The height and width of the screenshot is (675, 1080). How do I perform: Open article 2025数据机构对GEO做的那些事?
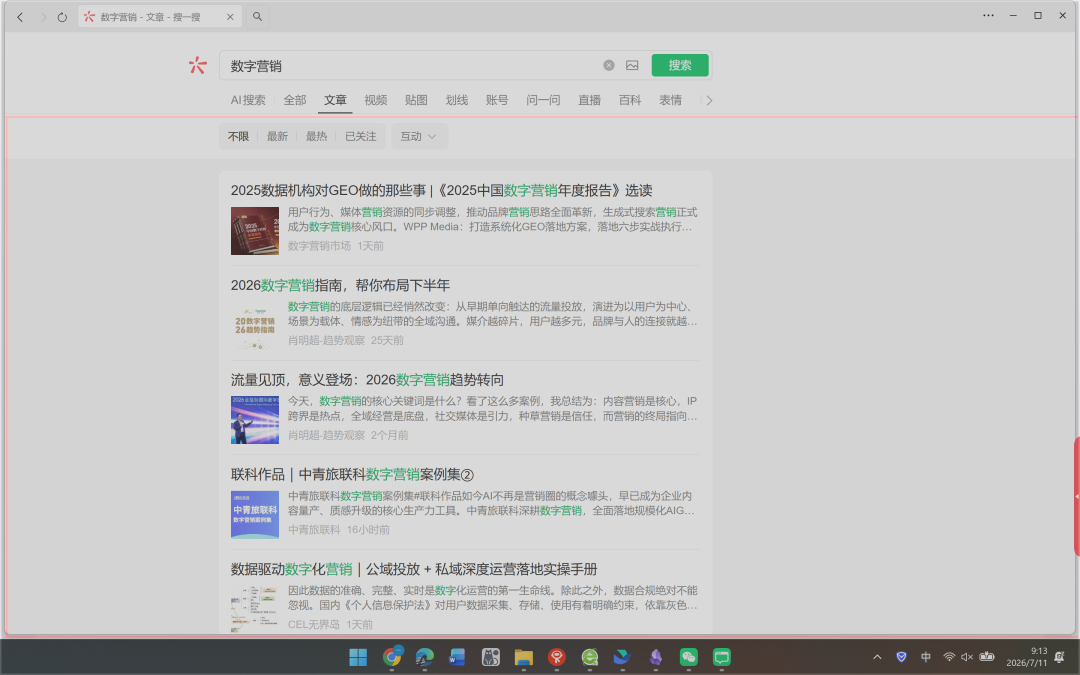(442, 190)
